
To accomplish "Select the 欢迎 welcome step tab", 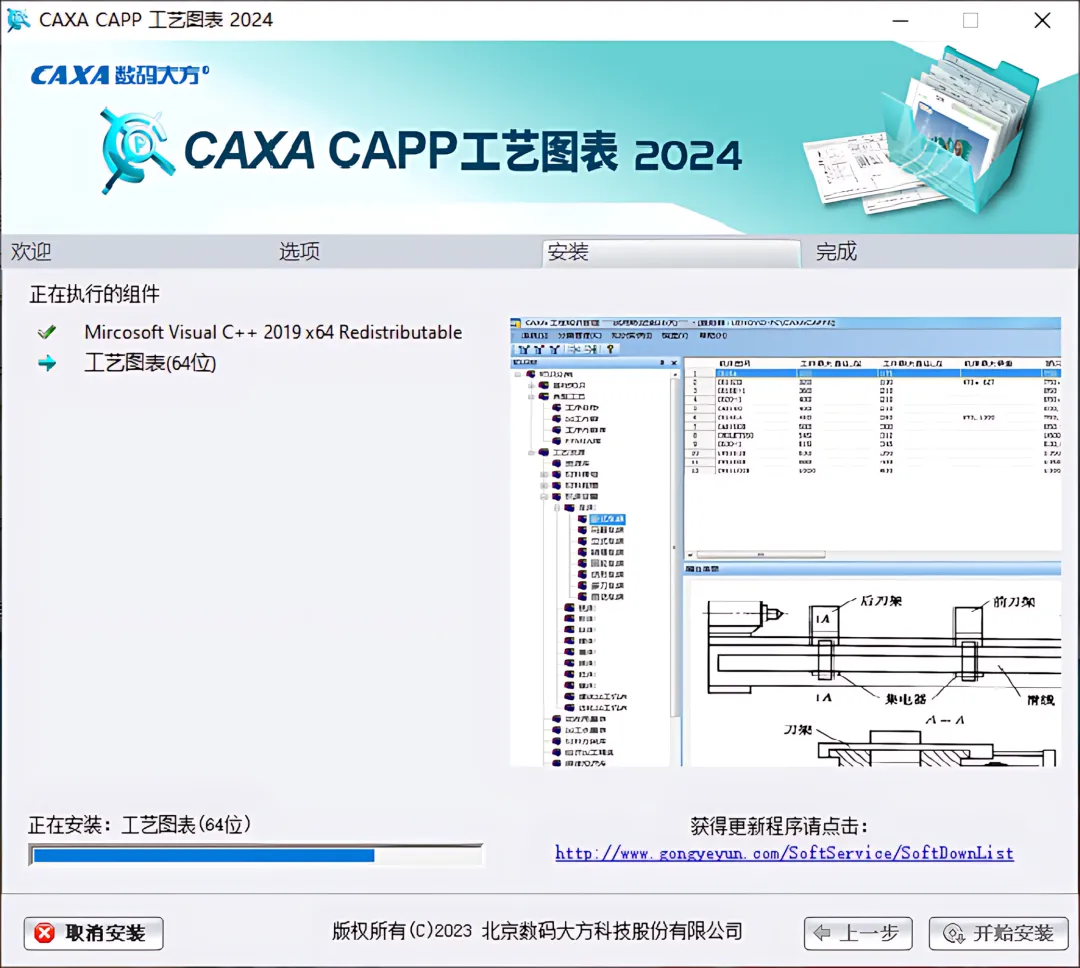I will (31, 251).
